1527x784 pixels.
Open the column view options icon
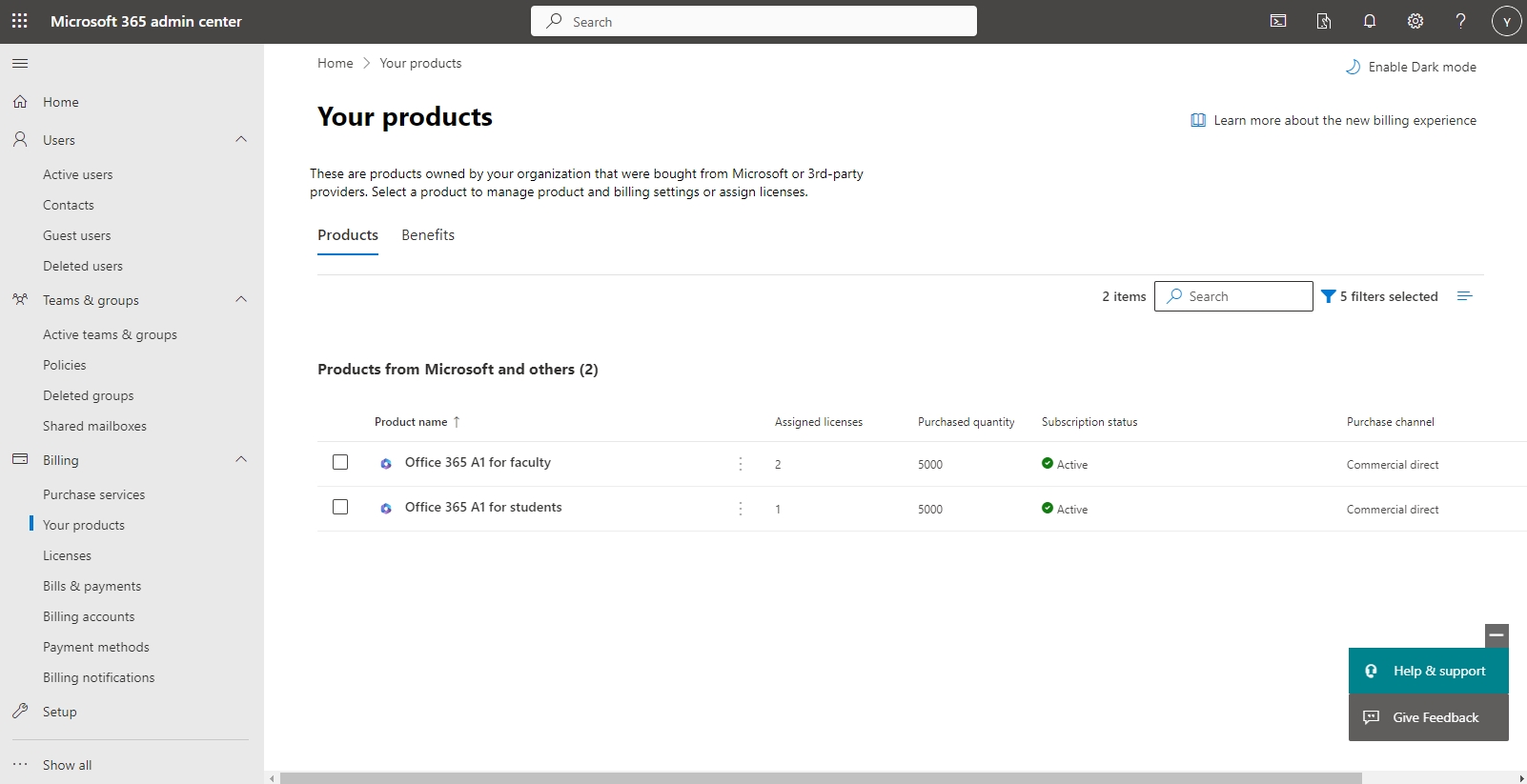[x=1465, y=296]
